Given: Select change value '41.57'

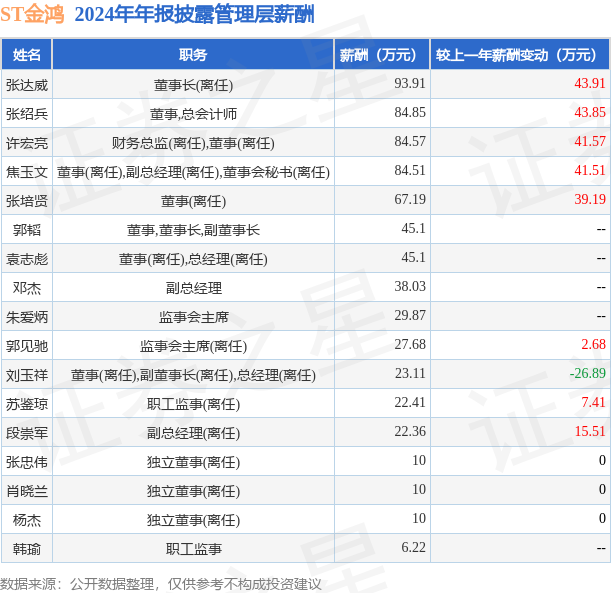Looking at the screenshot, I should [590, 141].
